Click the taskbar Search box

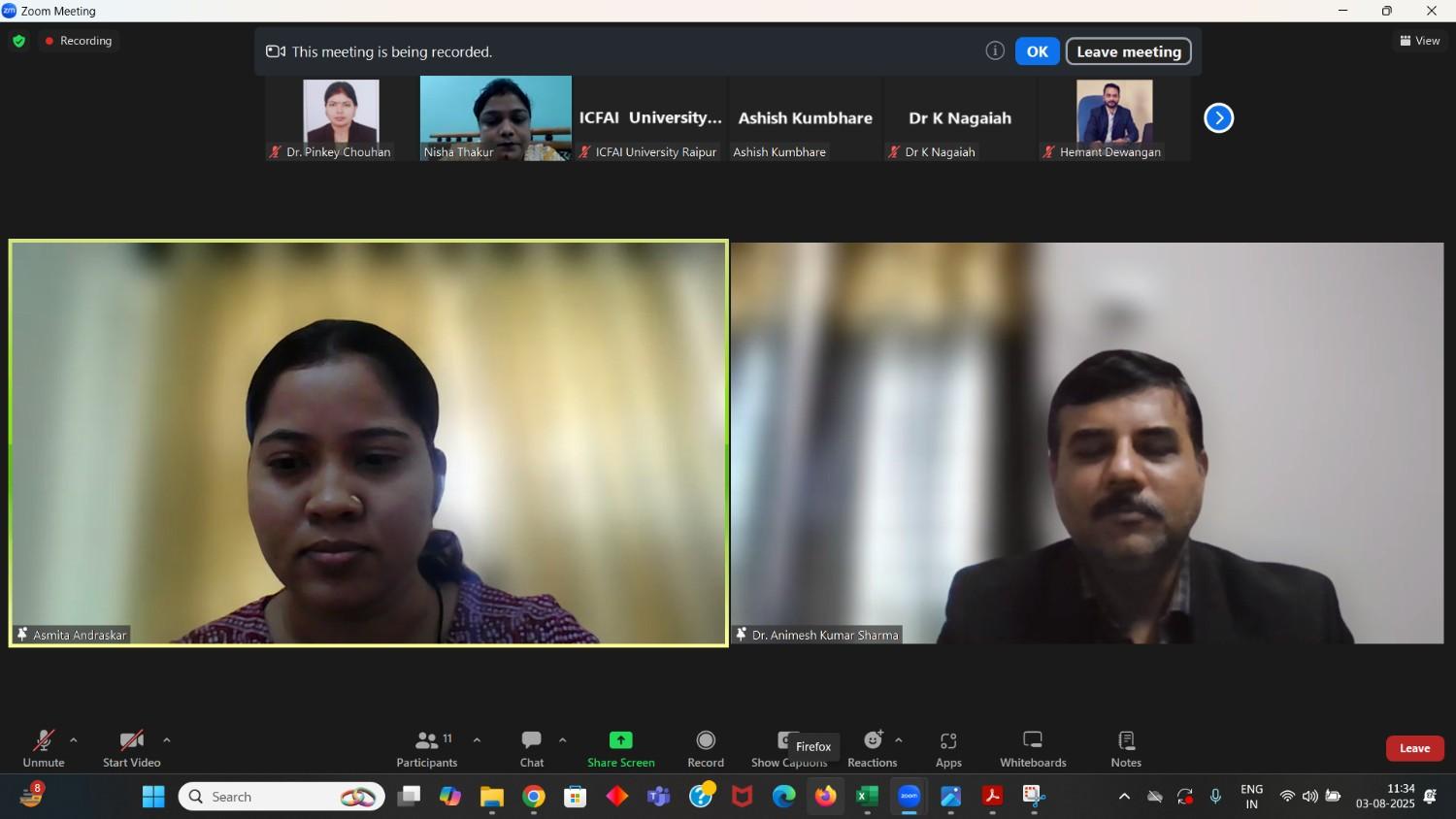point(281,797)
